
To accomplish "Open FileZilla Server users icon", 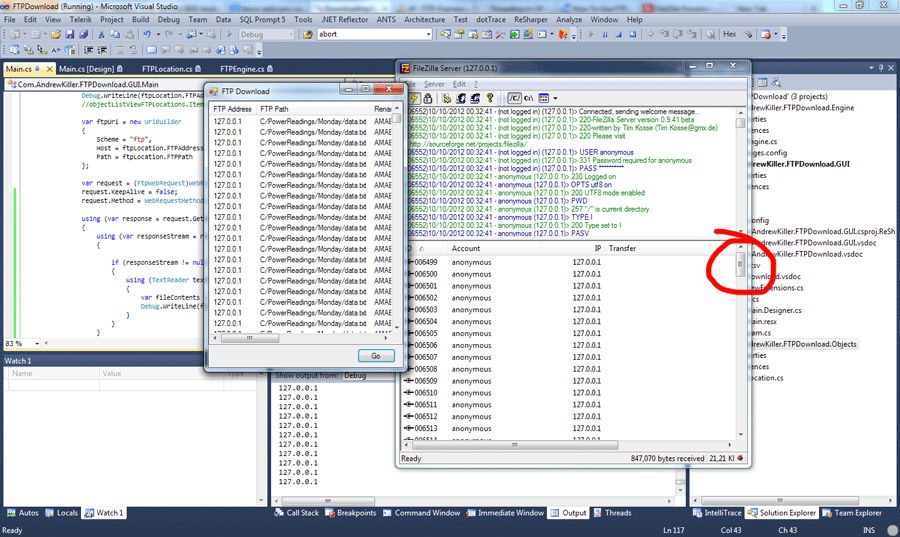I will [x=461, y=98].
